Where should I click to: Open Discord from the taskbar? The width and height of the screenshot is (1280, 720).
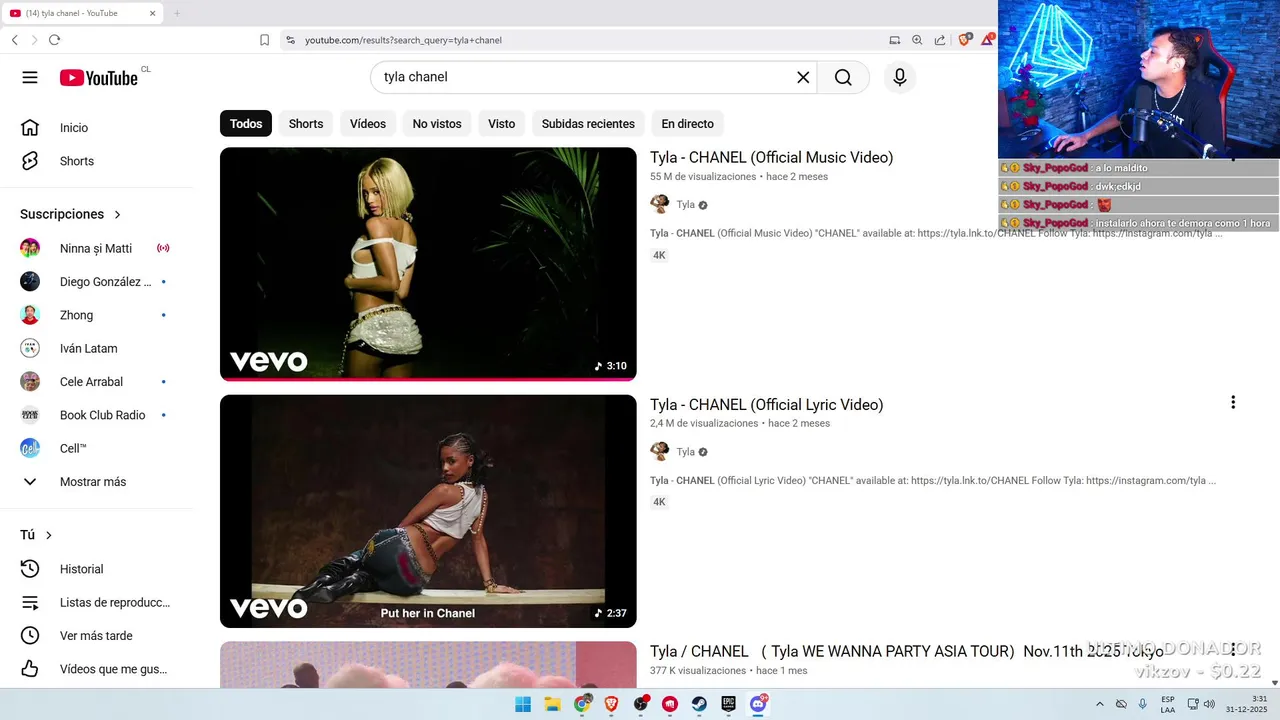[x=759, y=704]
